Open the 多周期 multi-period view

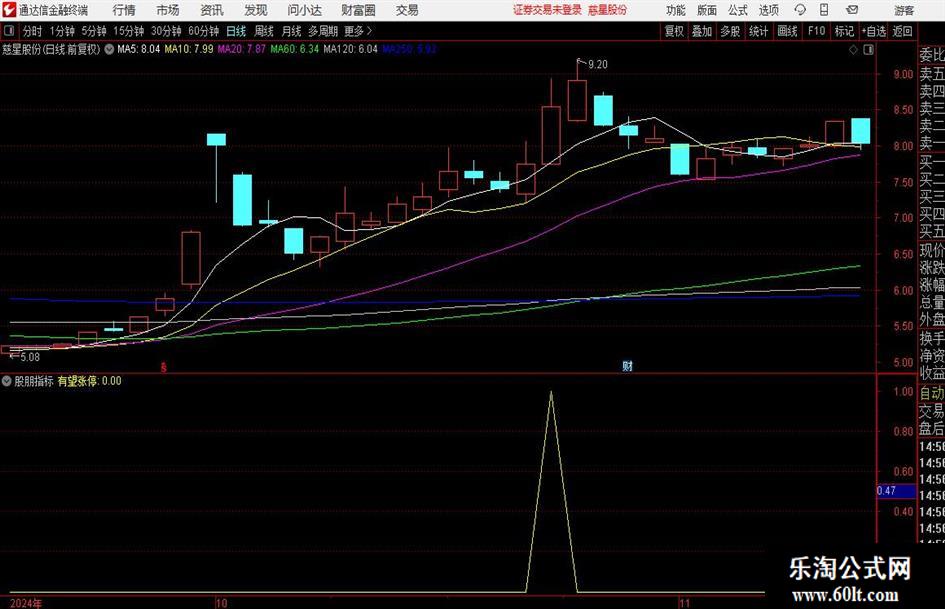pyautogui.click(x=322, y=31)
